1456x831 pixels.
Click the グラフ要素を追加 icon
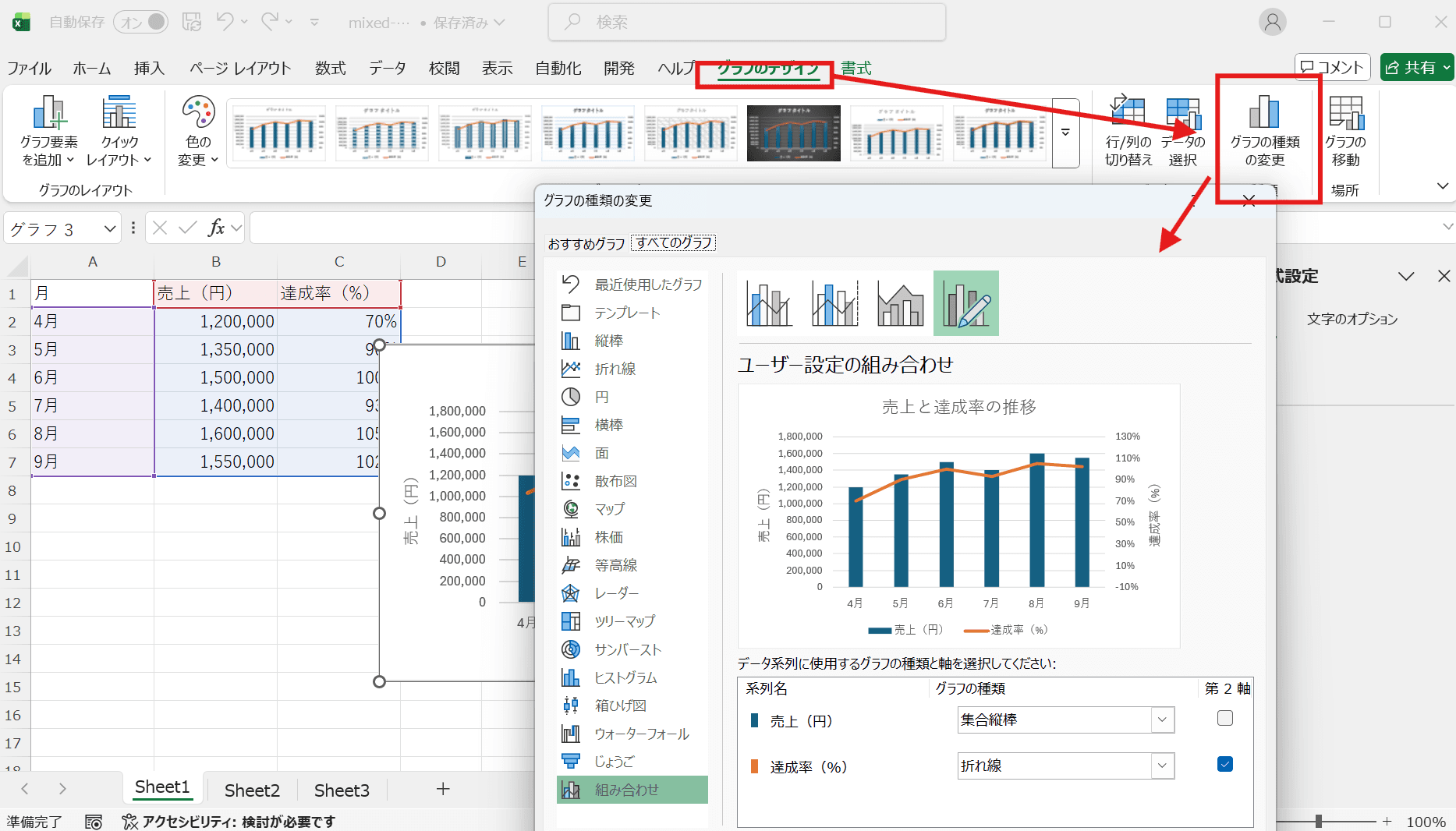[x=48, y=114]
